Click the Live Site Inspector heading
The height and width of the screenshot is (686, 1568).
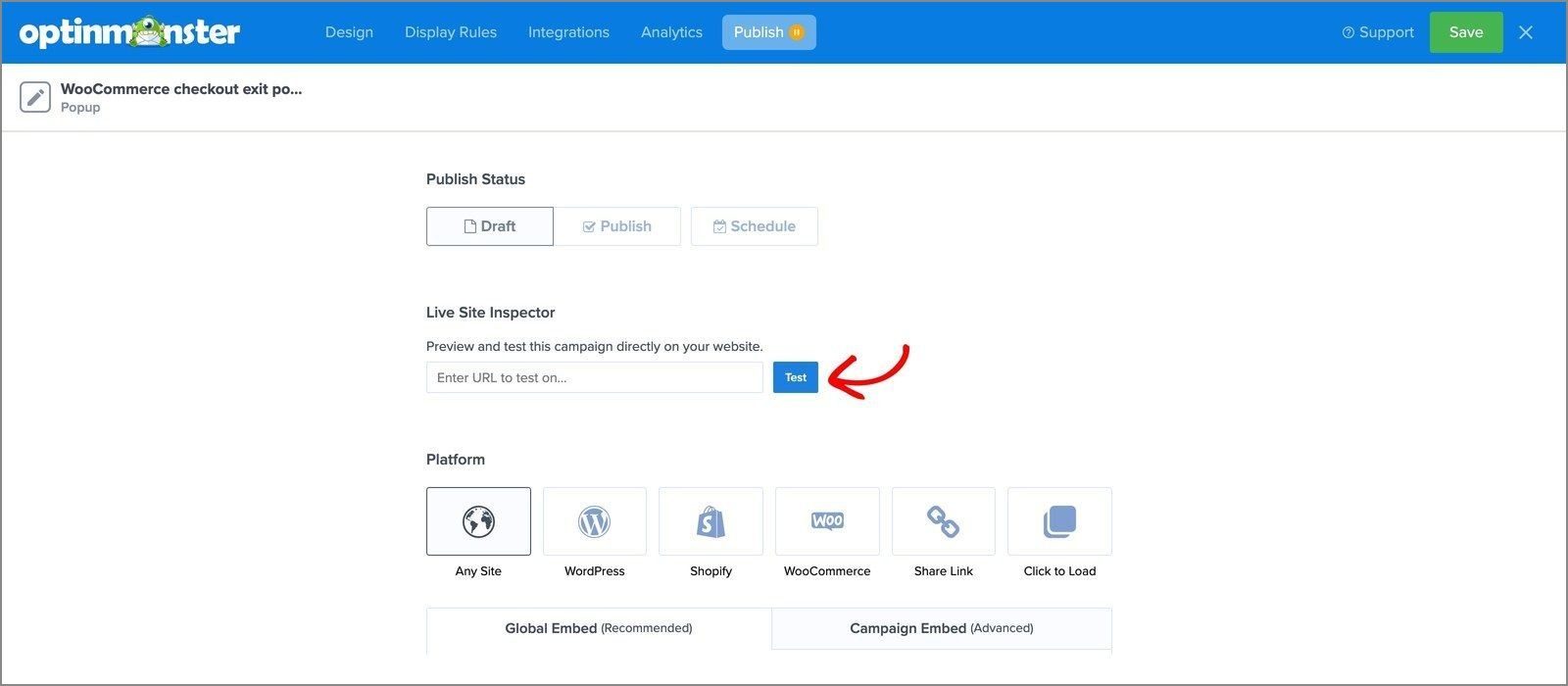pos(491,313)
